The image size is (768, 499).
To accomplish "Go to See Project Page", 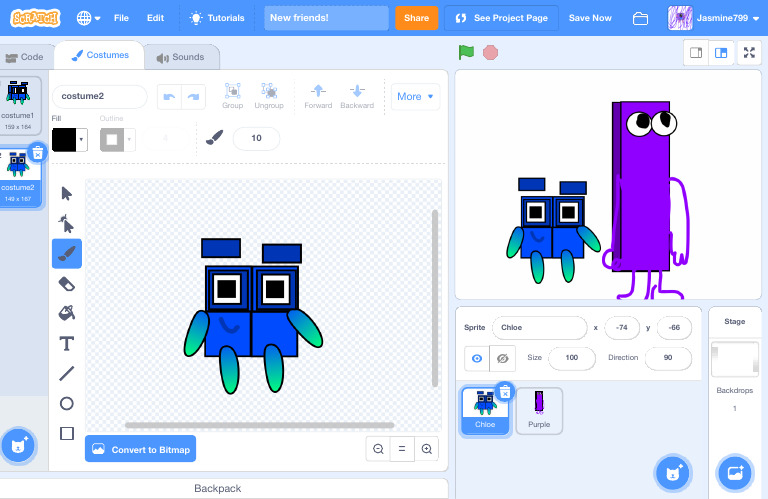I will [x=501, y=18].
